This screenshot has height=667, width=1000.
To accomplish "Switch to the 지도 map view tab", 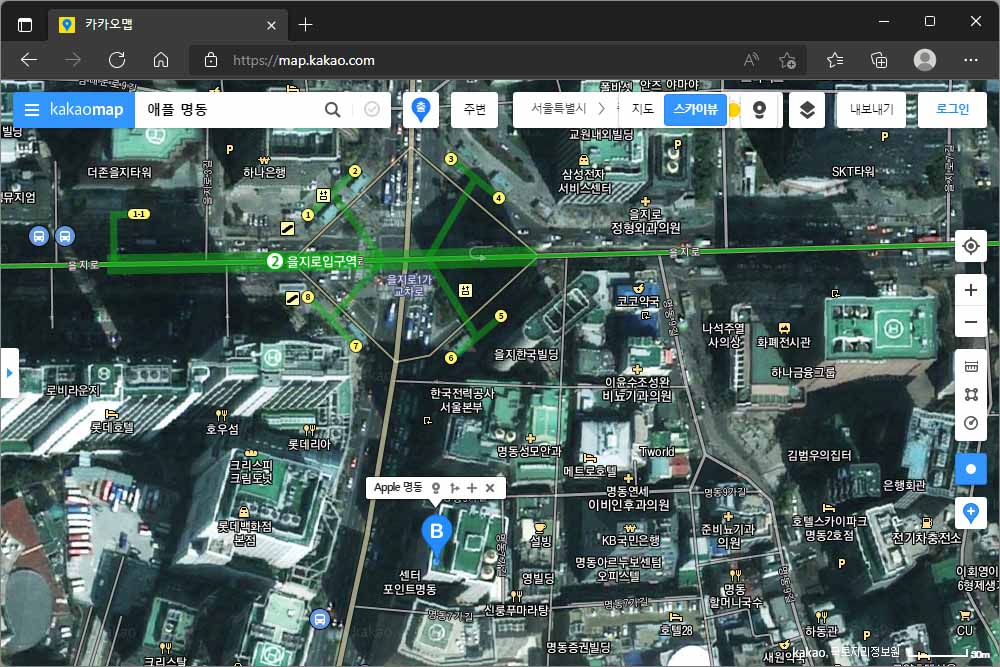I will [642, 109].
